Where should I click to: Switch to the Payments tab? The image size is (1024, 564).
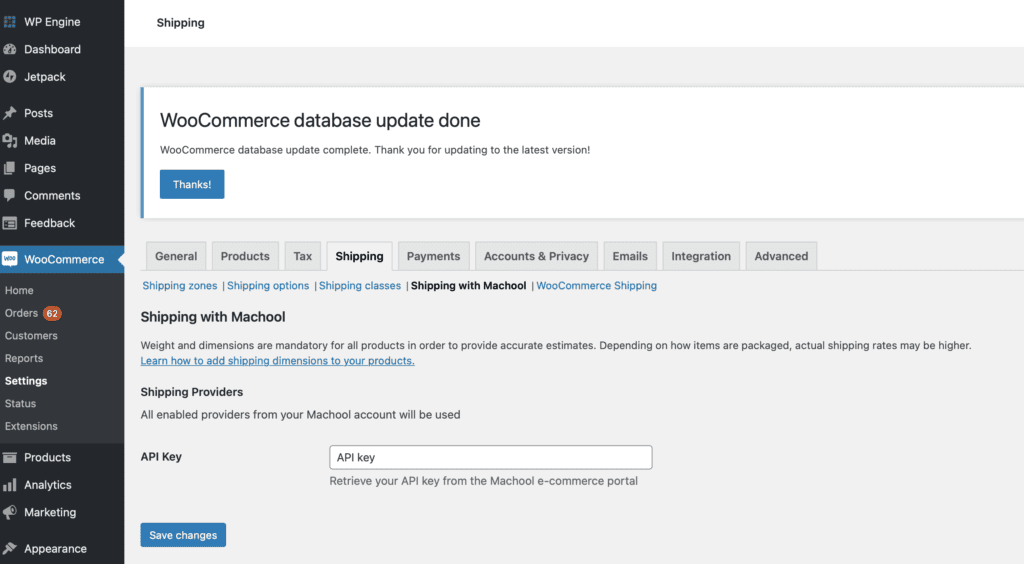coord(433,256)
